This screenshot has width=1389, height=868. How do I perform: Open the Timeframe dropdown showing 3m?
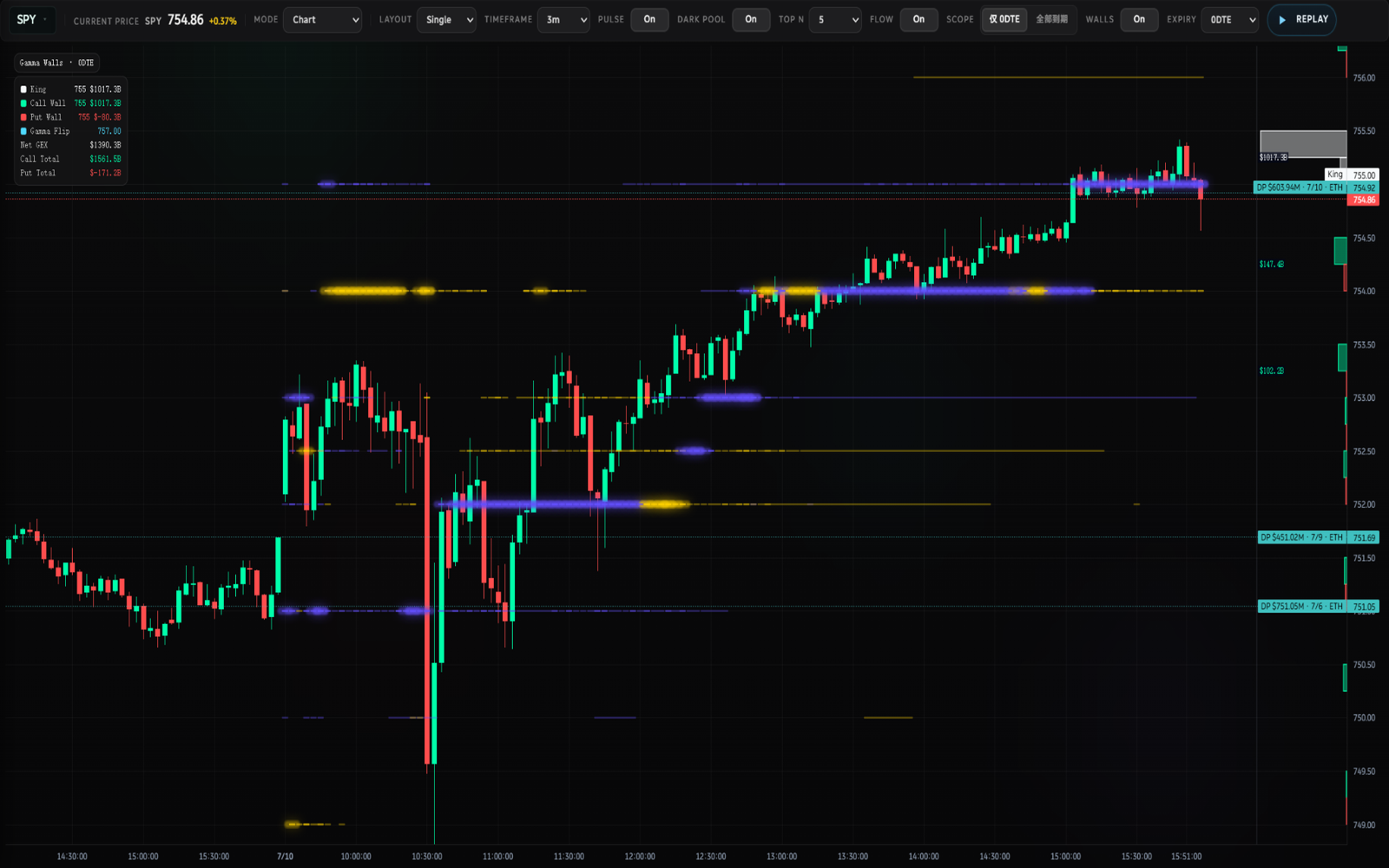coord(563,19)
